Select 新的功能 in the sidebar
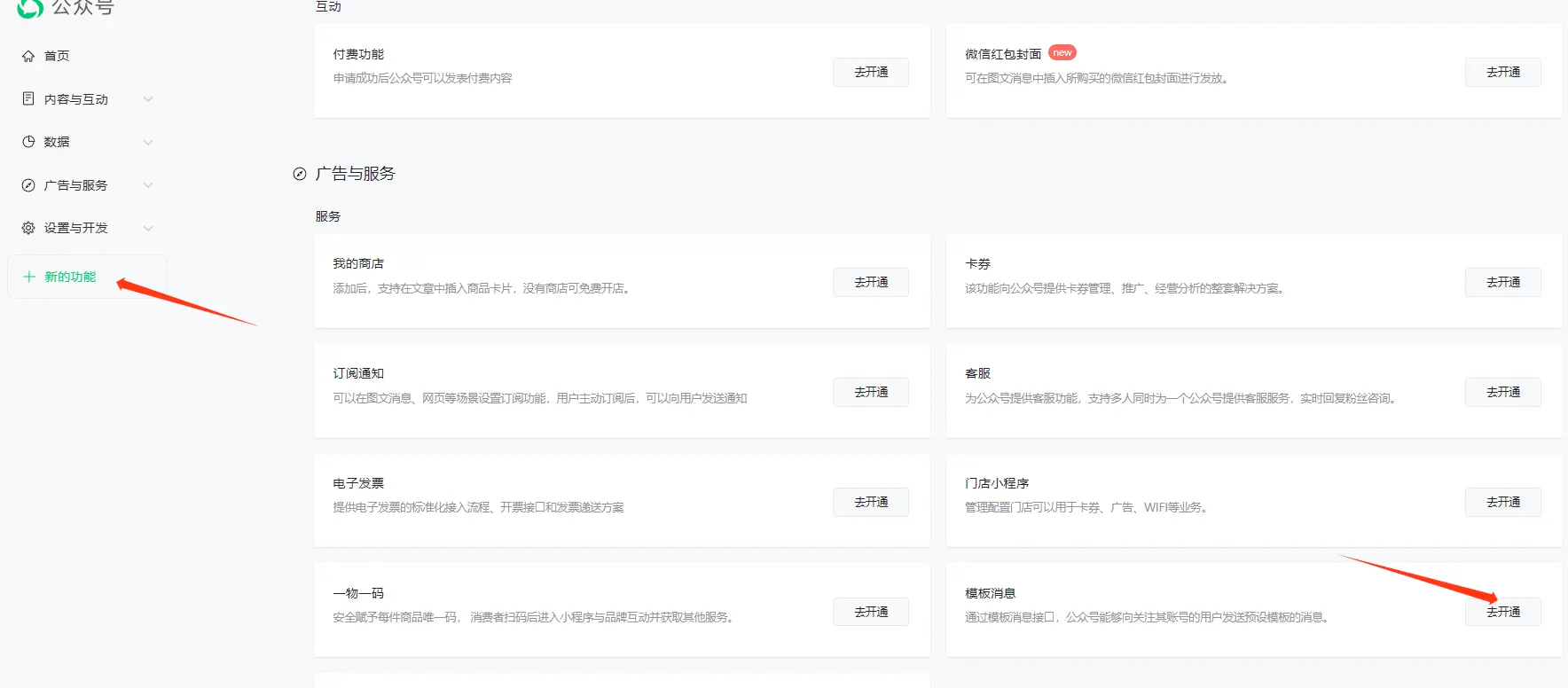This screenshot has height=688, width=1568. (70, 277)
